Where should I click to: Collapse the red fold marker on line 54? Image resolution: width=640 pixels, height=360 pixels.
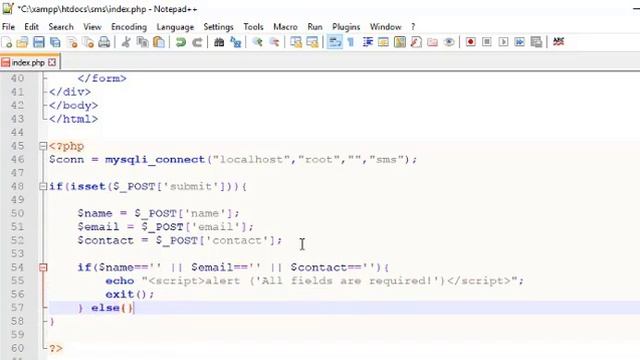43,267
